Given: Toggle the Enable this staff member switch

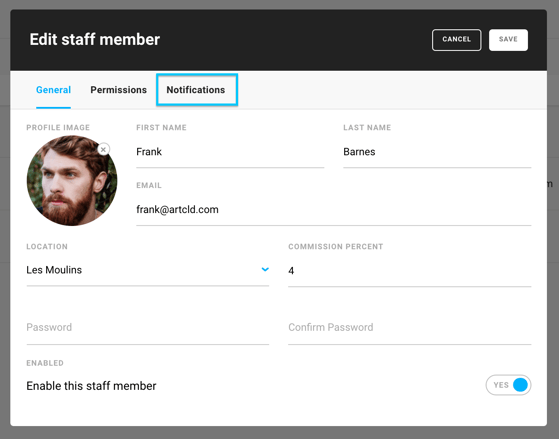Looking at the screenshot, I should (508, 385).
